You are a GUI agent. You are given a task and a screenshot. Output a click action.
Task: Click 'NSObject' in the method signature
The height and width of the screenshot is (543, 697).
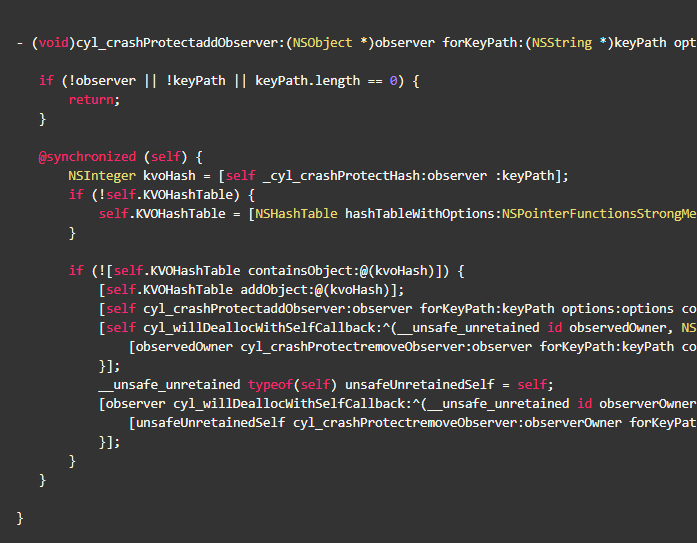[x=322, y=43]
